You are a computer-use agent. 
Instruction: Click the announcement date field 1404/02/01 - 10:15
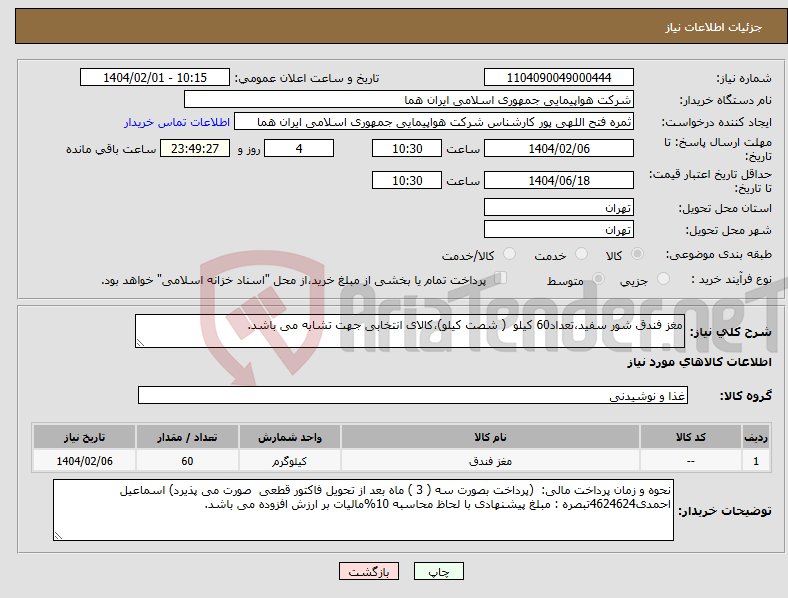[x=155, y=77]
